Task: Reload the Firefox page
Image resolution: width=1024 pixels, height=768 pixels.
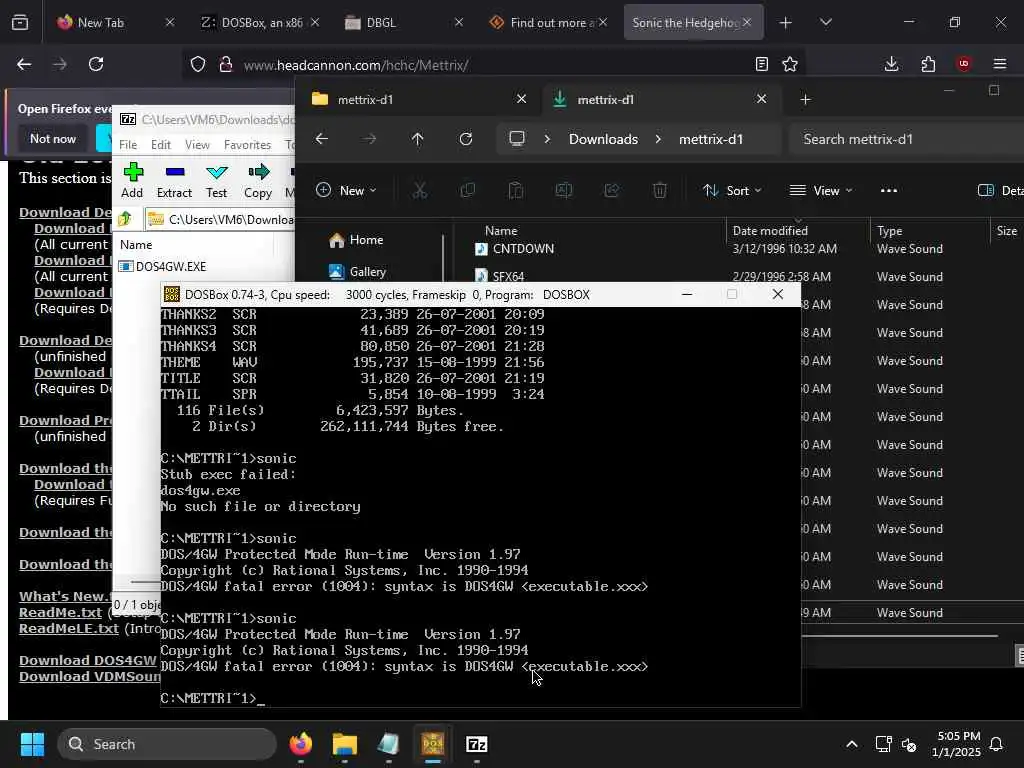Action: click(x=96, y=64)
